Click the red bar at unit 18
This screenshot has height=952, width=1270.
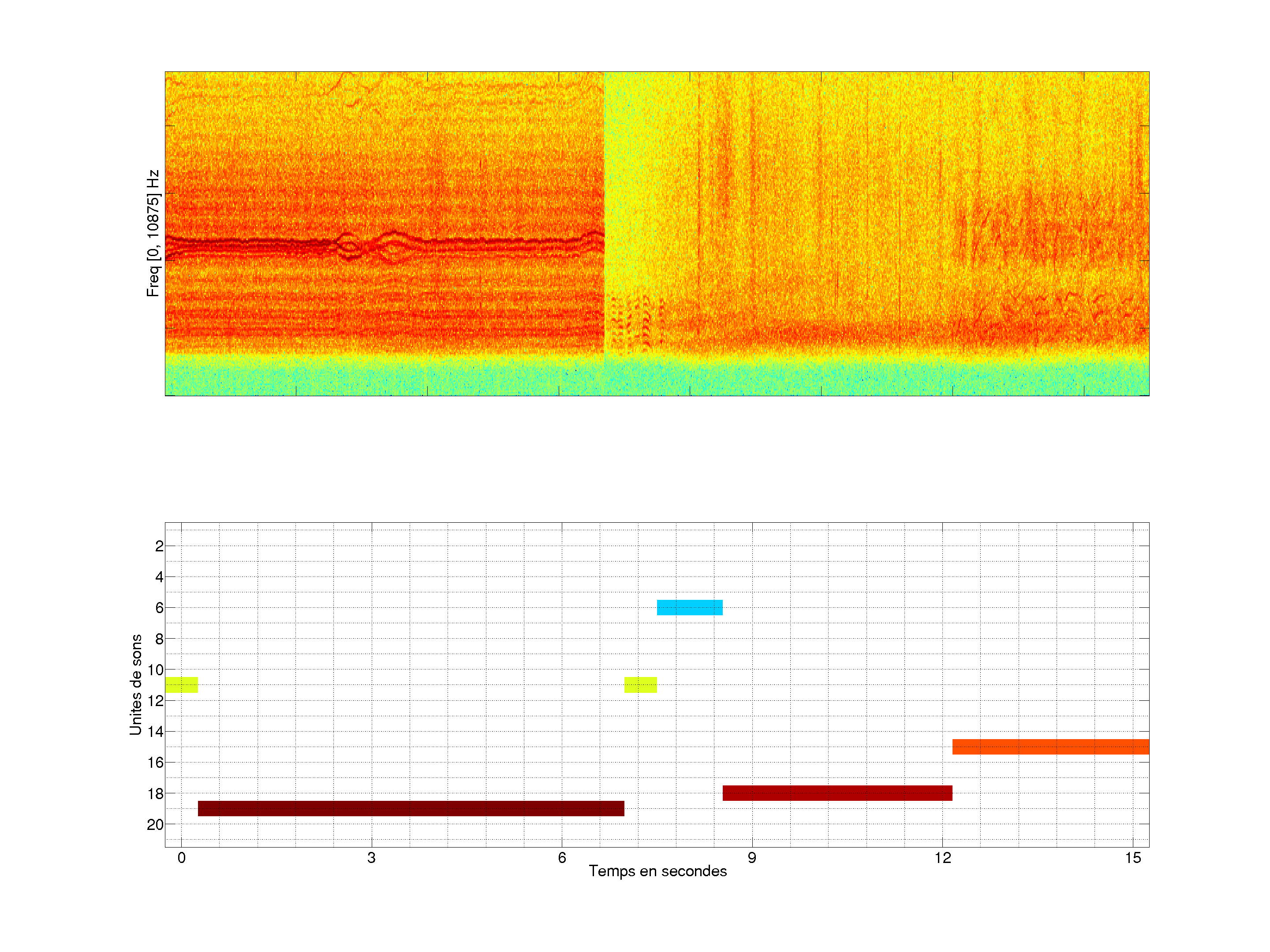pyautogui.click(x=837, y=792)
